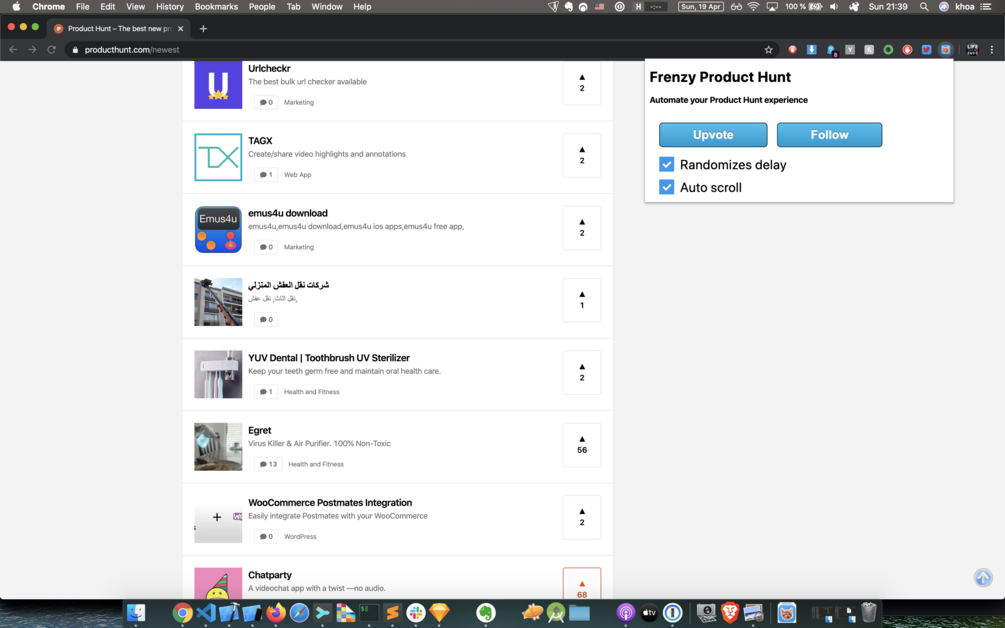Viewport: 1005px width, 628px height.
Task: Click the Wi-Fi status icon
Action: click(x=754, y=6)
